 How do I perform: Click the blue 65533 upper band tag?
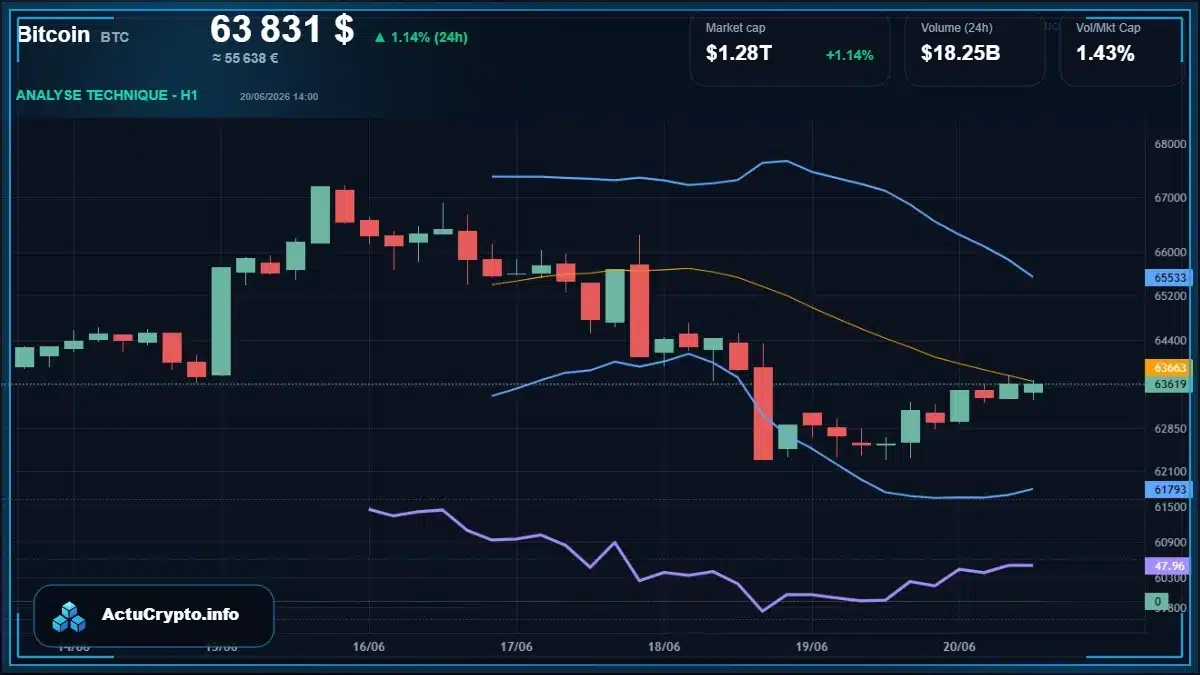(1167, 278)
